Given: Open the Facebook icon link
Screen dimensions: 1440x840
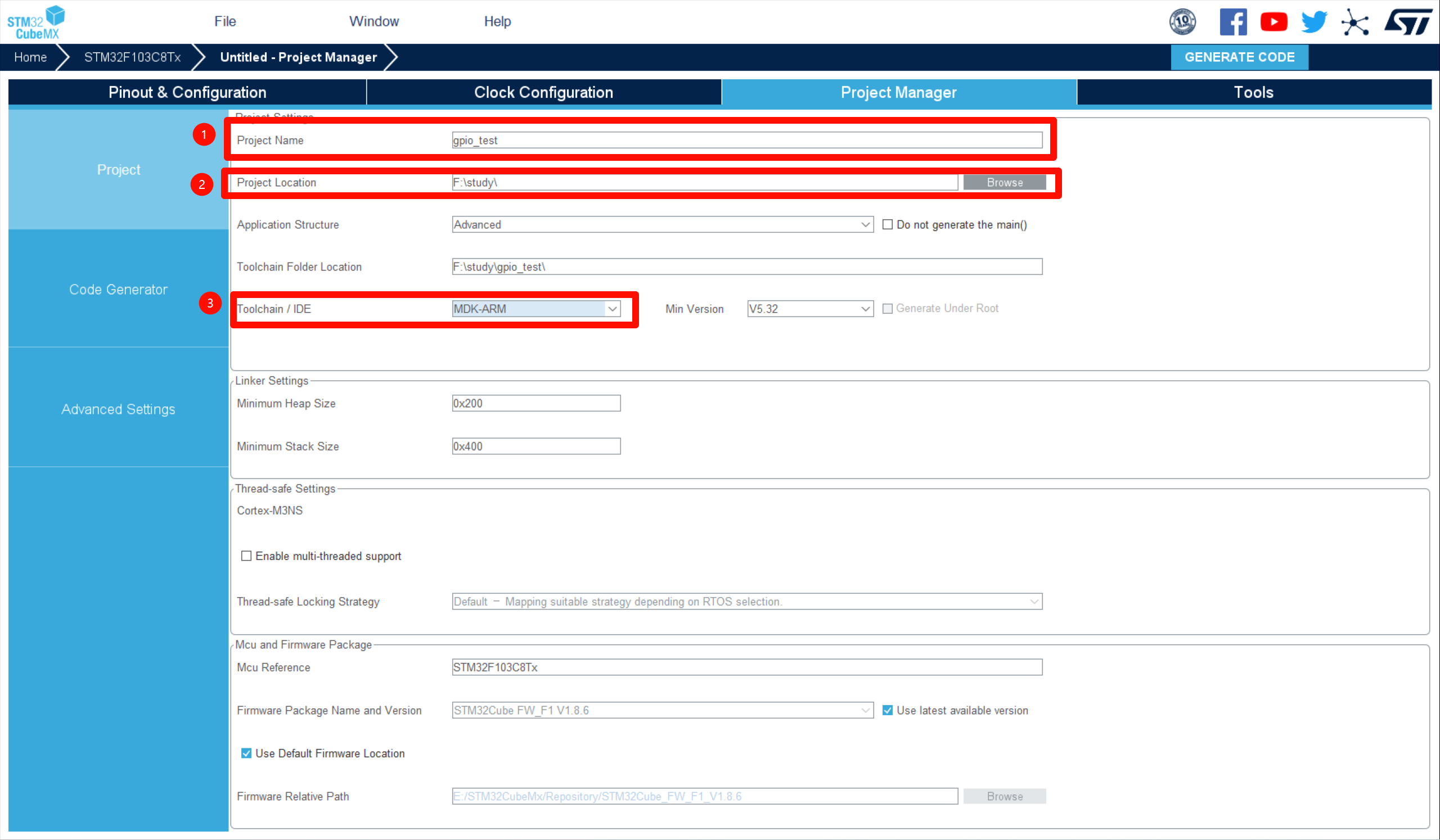Looking at the screenshot, I should tap(1232, 22).
